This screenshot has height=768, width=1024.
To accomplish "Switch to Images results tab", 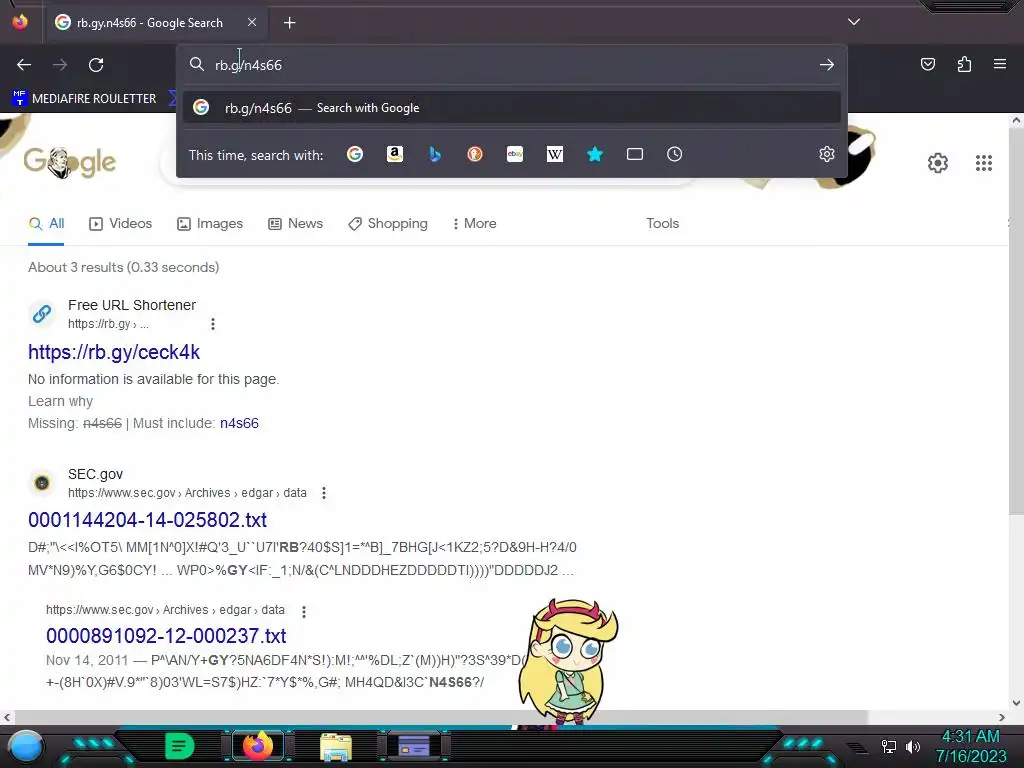I will tap(210, 223).
